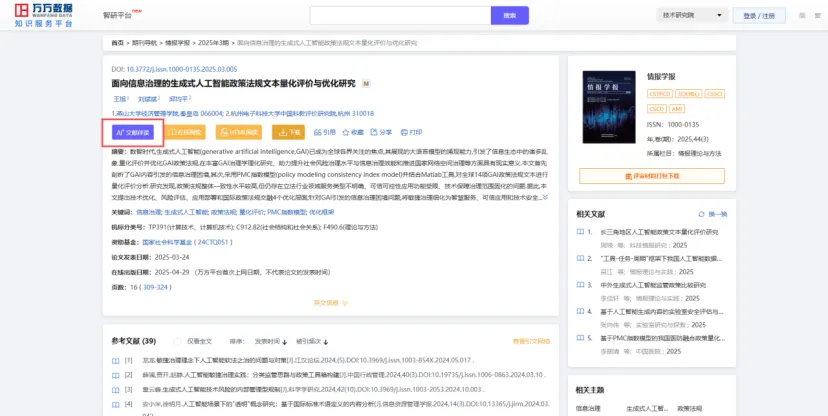Viewport: 828px width, 416px height.
Task: Open the 发表时间 sort dropdown
Action: (272, 341)
